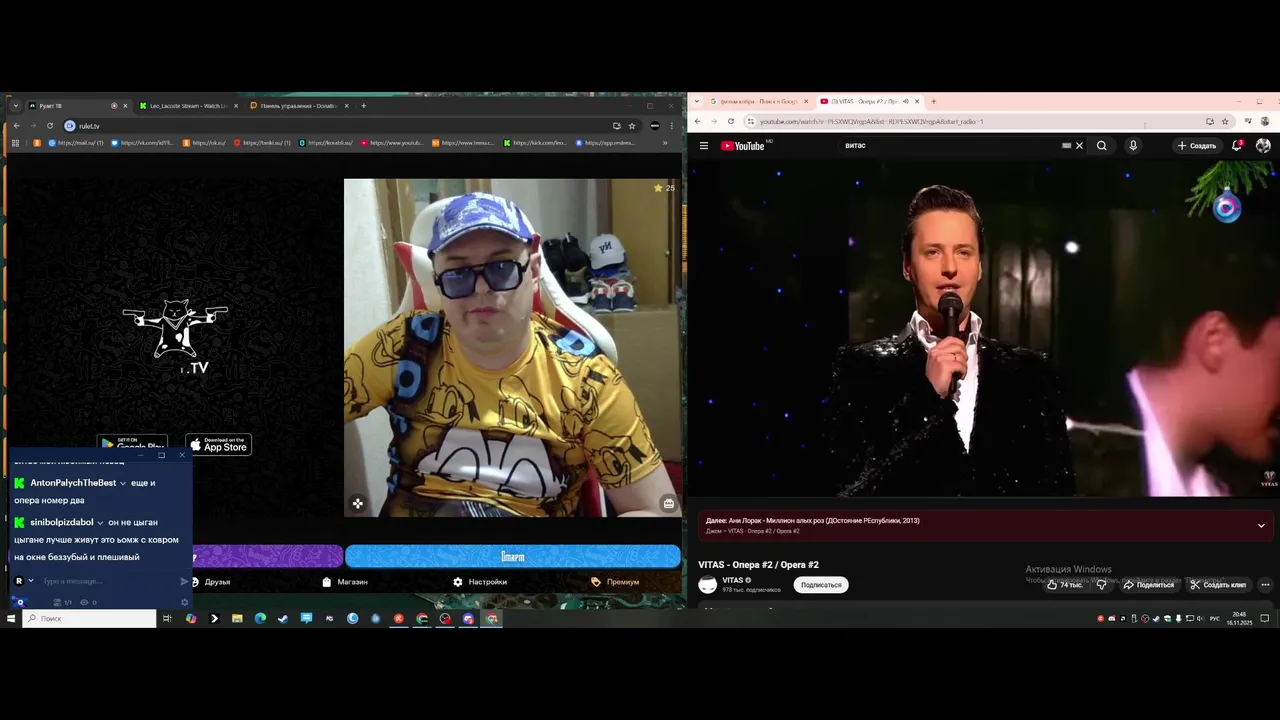The height and width of the screenshot is (720, 1280).
Task: Create a clip with Создать клип
Action: tap(1218, 585)
